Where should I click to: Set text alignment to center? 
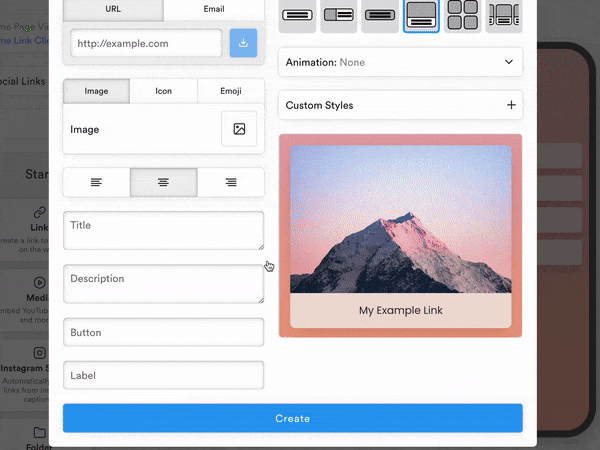[x=163, y=182]
